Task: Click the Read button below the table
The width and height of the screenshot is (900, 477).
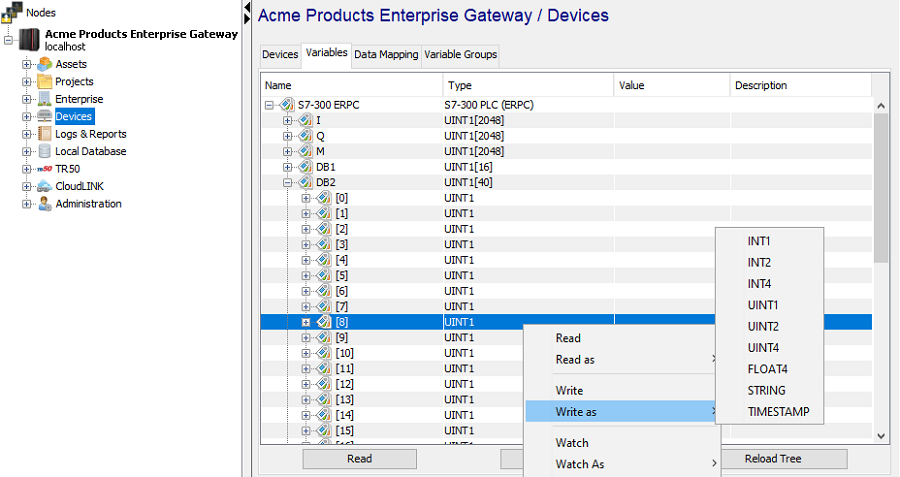Action: [x=359, y=459]
